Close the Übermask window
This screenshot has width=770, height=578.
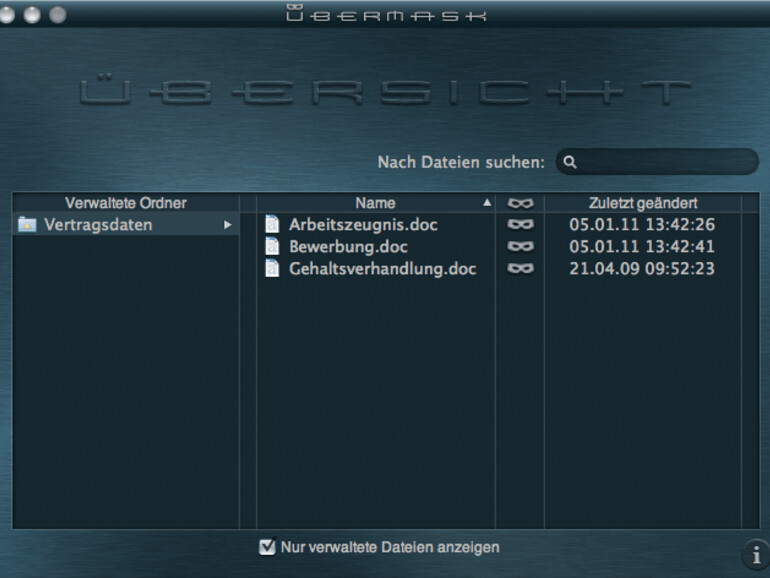[7, 15]
